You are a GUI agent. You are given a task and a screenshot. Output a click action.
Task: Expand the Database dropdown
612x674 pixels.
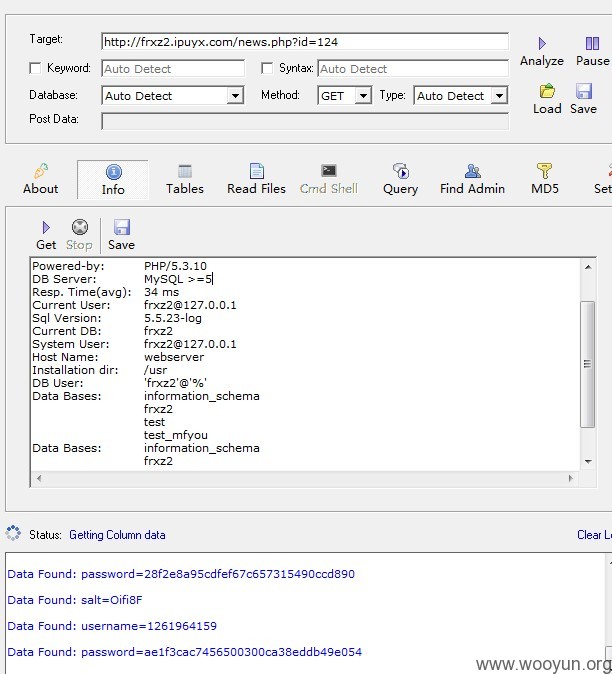(x=235, y=95)
